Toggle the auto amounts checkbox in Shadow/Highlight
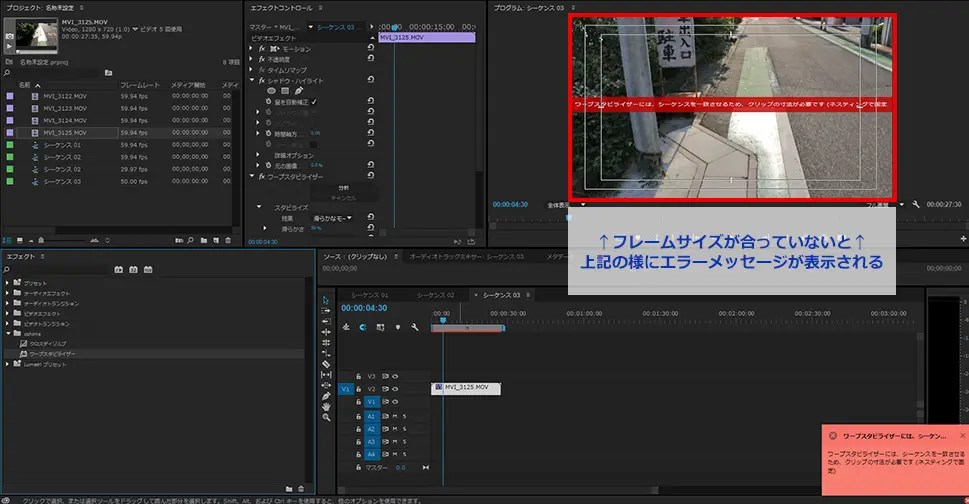The image size is (969, 504). 313,102
